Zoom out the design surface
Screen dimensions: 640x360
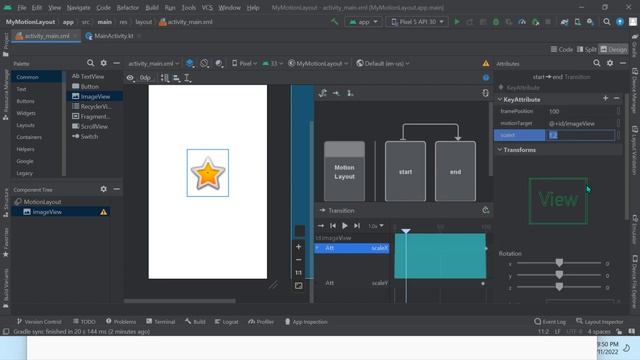pyautogui.click(x=298, y=260)
